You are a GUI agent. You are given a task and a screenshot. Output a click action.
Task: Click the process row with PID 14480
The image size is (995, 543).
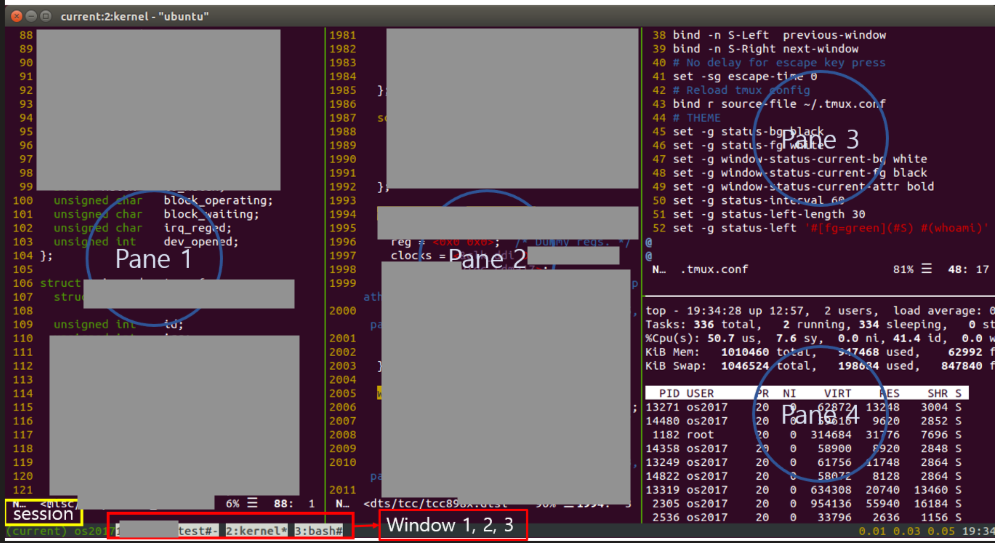pyautogui.click(x=804, y=421)
